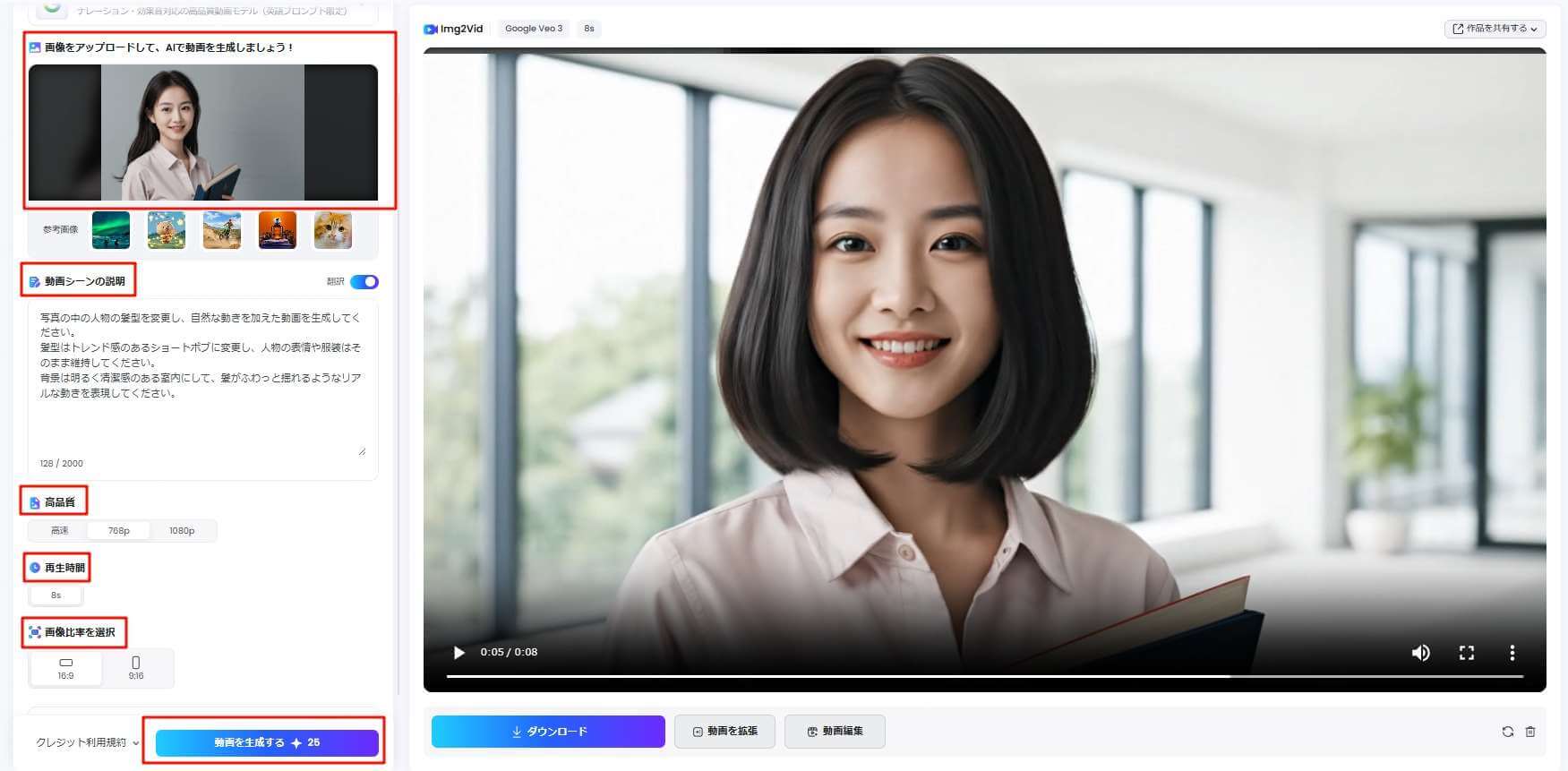Play the generated video

tap(459, 653)
